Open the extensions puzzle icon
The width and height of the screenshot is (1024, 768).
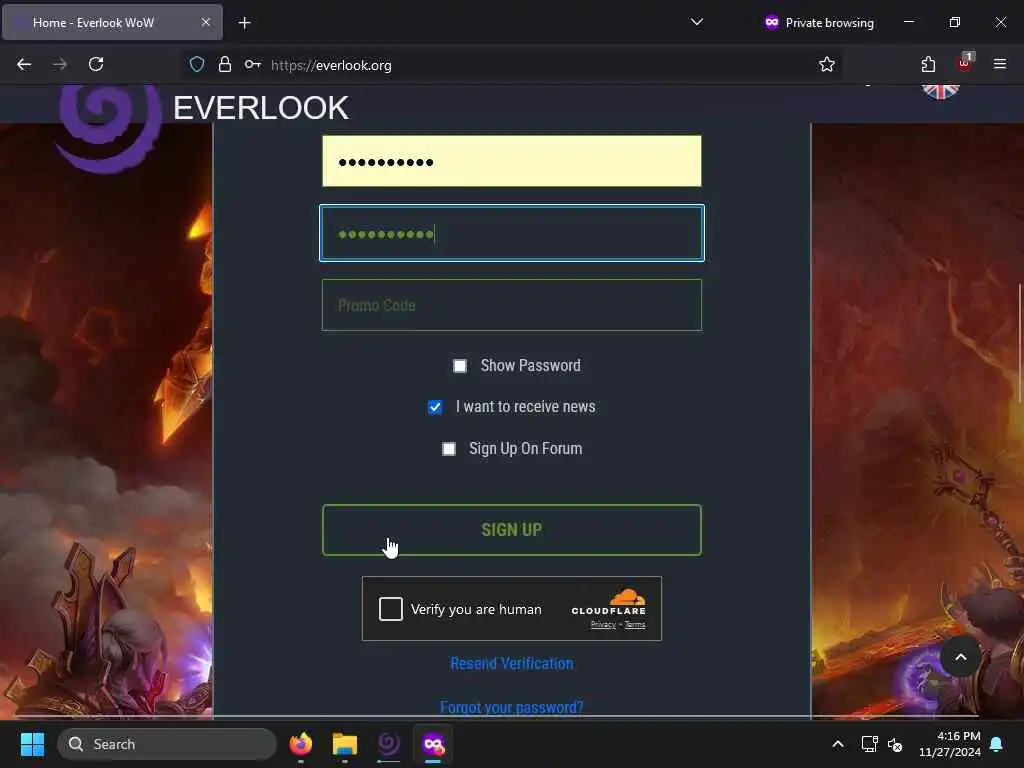tap(928, 64)
